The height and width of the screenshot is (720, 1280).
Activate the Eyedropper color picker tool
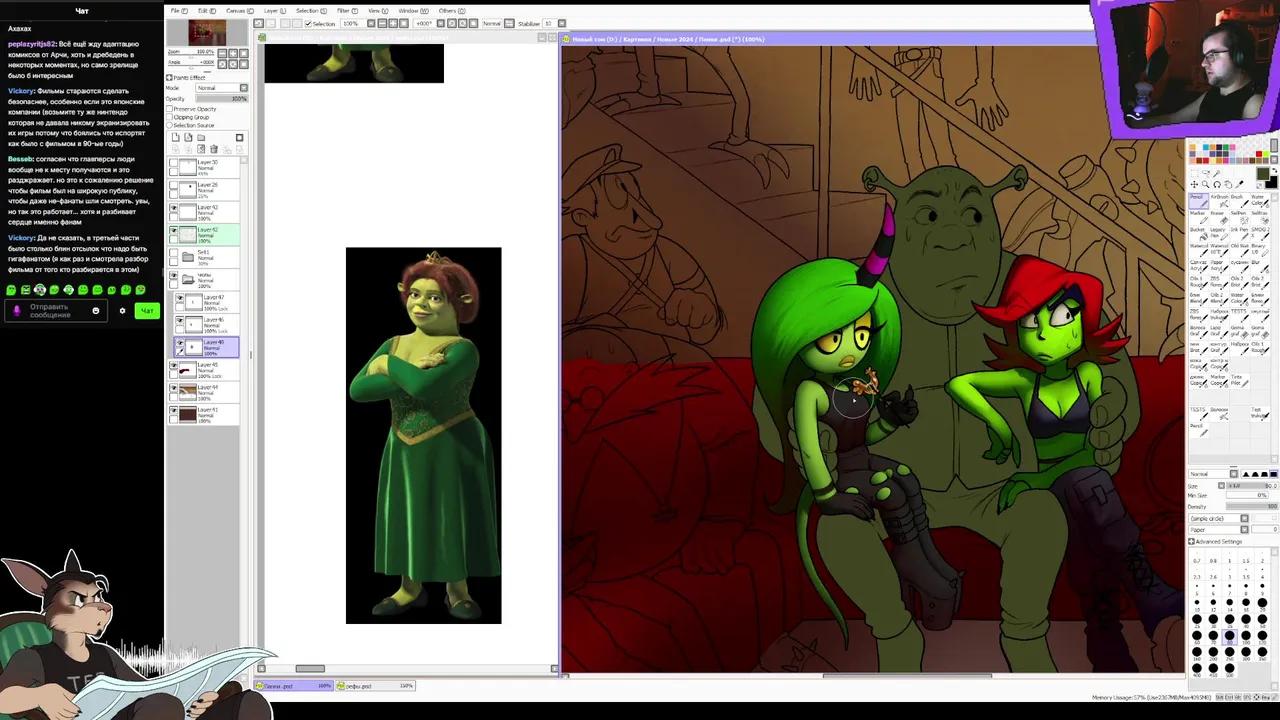(x=1240, y=182)
